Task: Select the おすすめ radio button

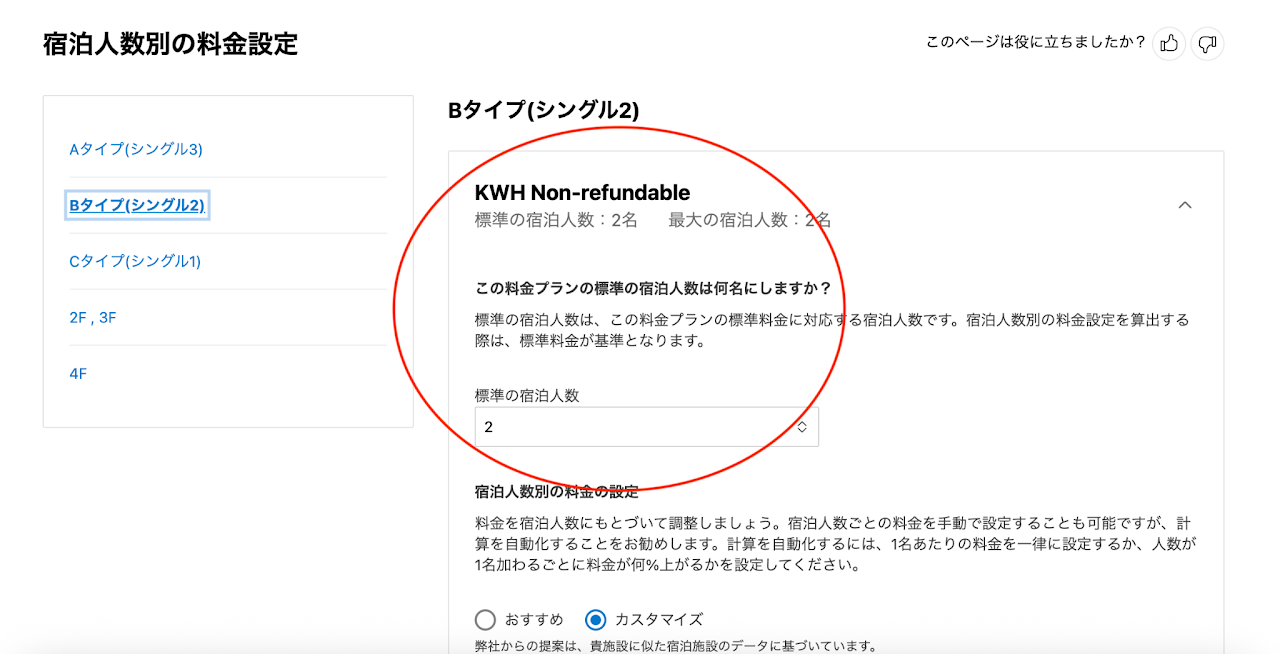Action: tap(485, 619)
